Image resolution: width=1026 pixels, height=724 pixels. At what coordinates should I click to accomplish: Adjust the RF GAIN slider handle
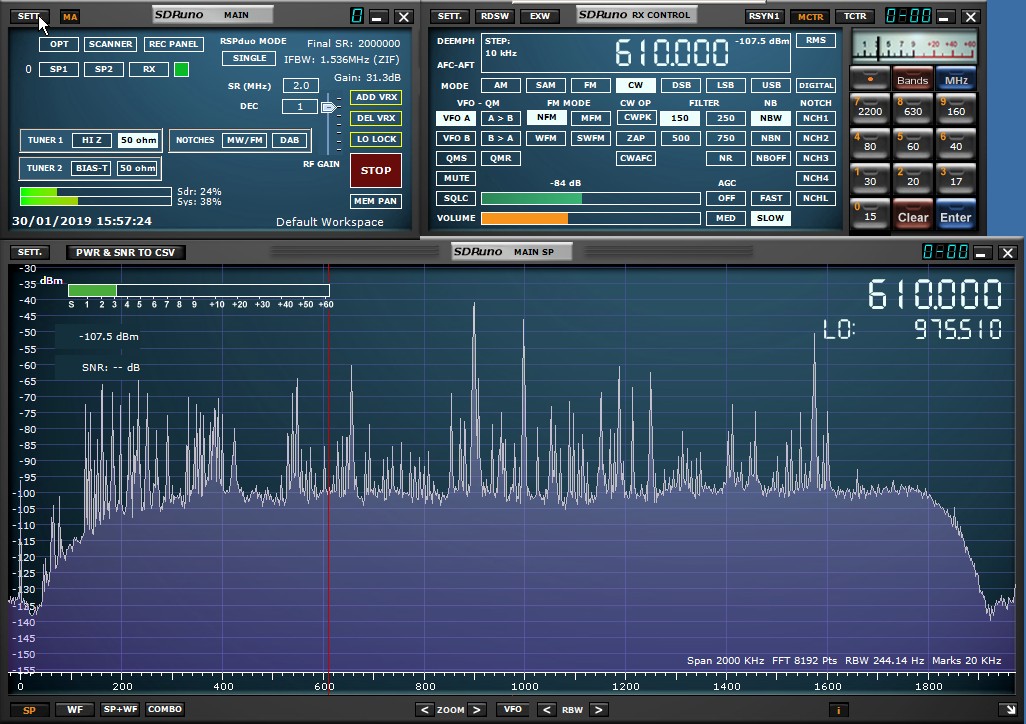pos(328,107)
